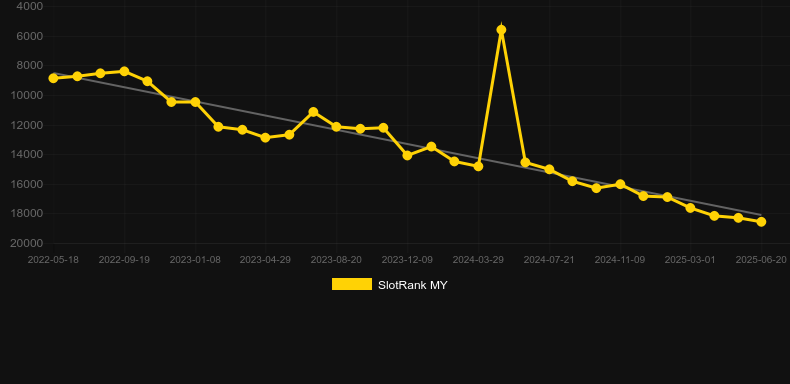Screen dimensions: 790x384
Task: Click the 14000 y-axis label
Action: click(27, 154)
